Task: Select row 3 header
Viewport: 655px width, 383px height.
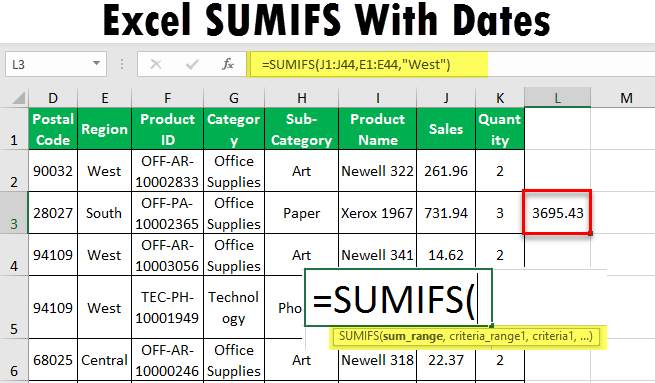Action: [14, 213]
